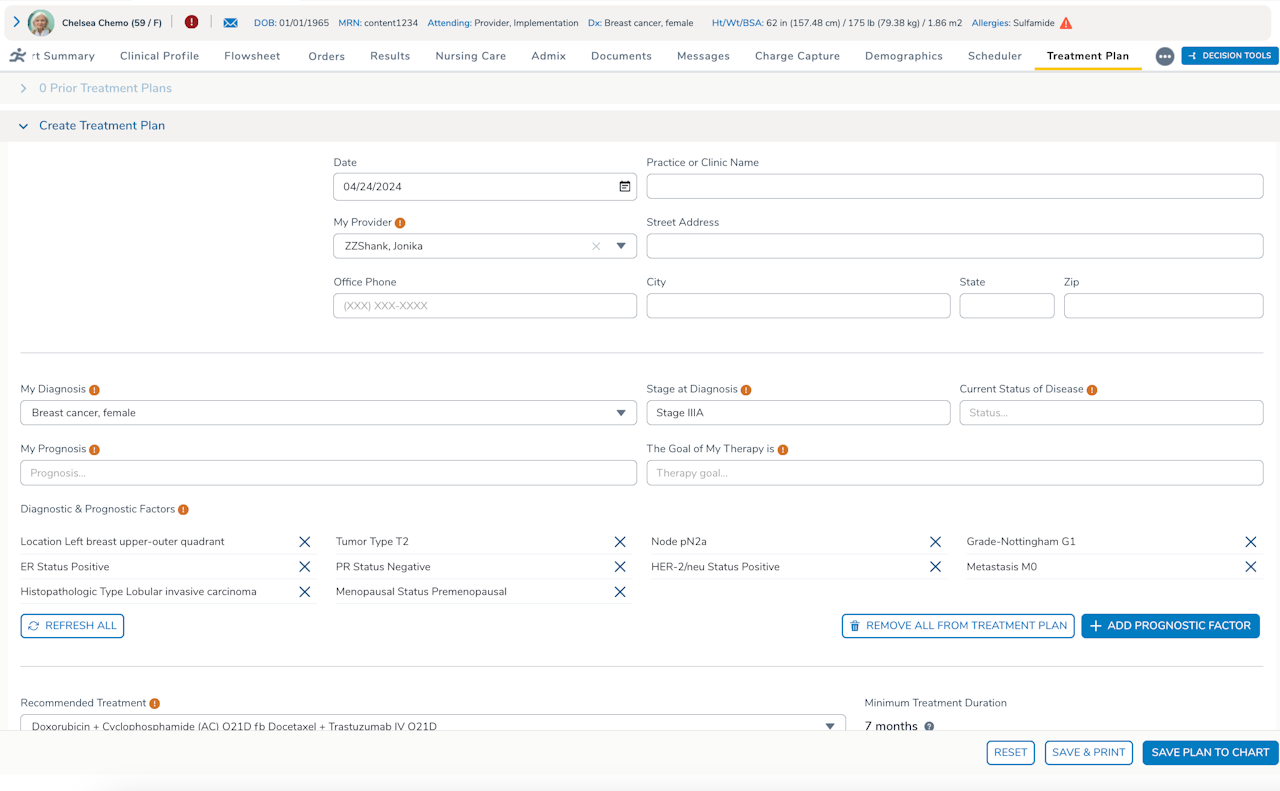1280x791 pixels.
Task: Remove the ER Status Positive factor
Action: pyautogui.click(x=305, y=567)
